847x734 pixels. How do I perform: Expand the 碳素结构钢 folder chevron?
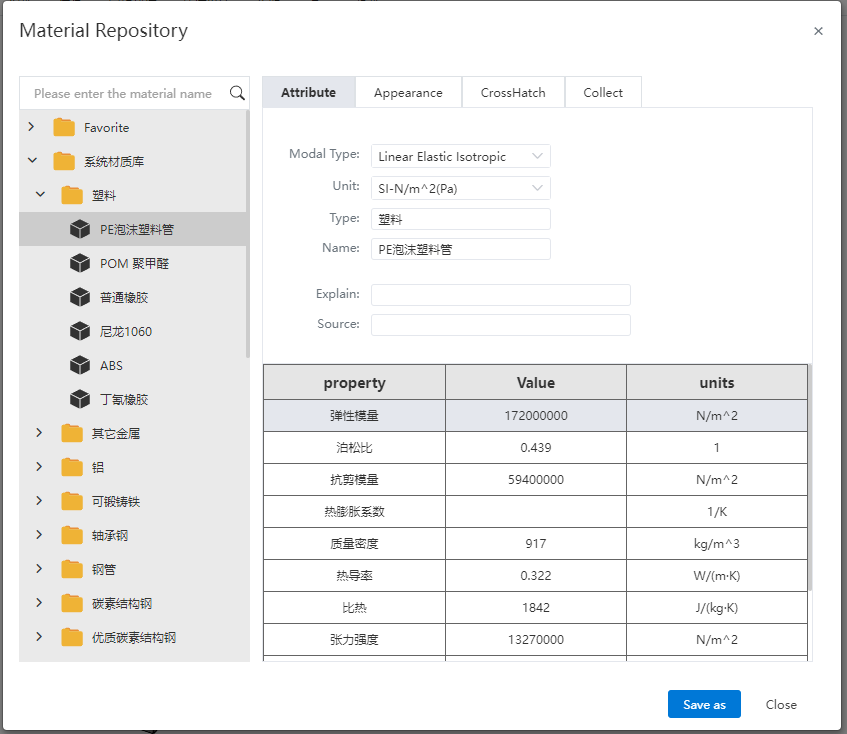(39, 603)
